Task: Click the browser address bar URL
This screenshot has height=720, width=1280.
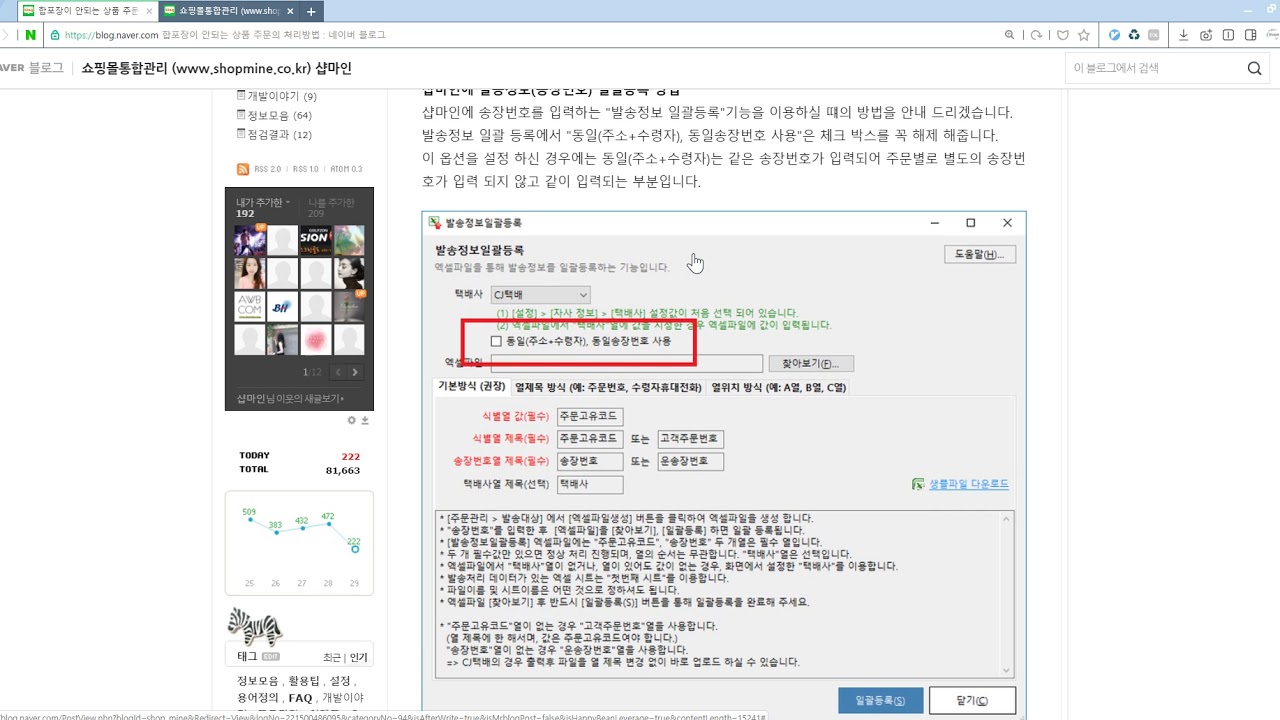Action: (225, 35)
